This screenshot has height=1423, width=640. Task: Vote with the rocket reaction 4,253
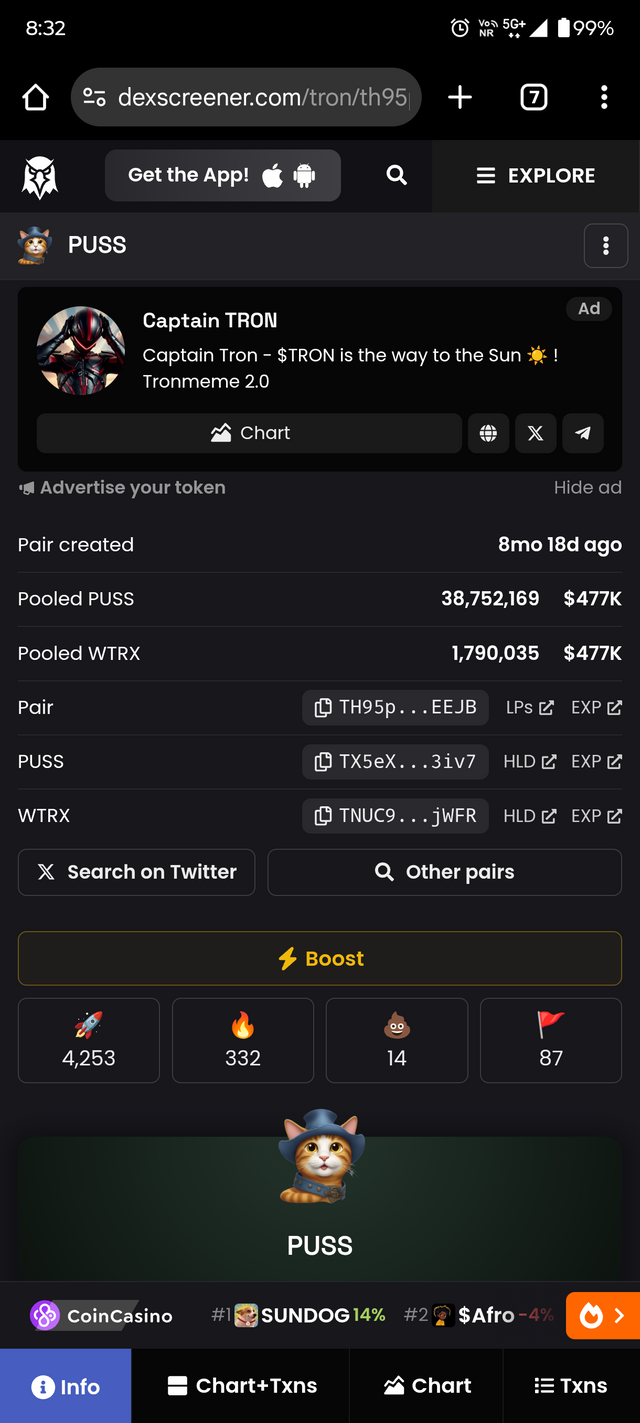[x=89, y=1040]
